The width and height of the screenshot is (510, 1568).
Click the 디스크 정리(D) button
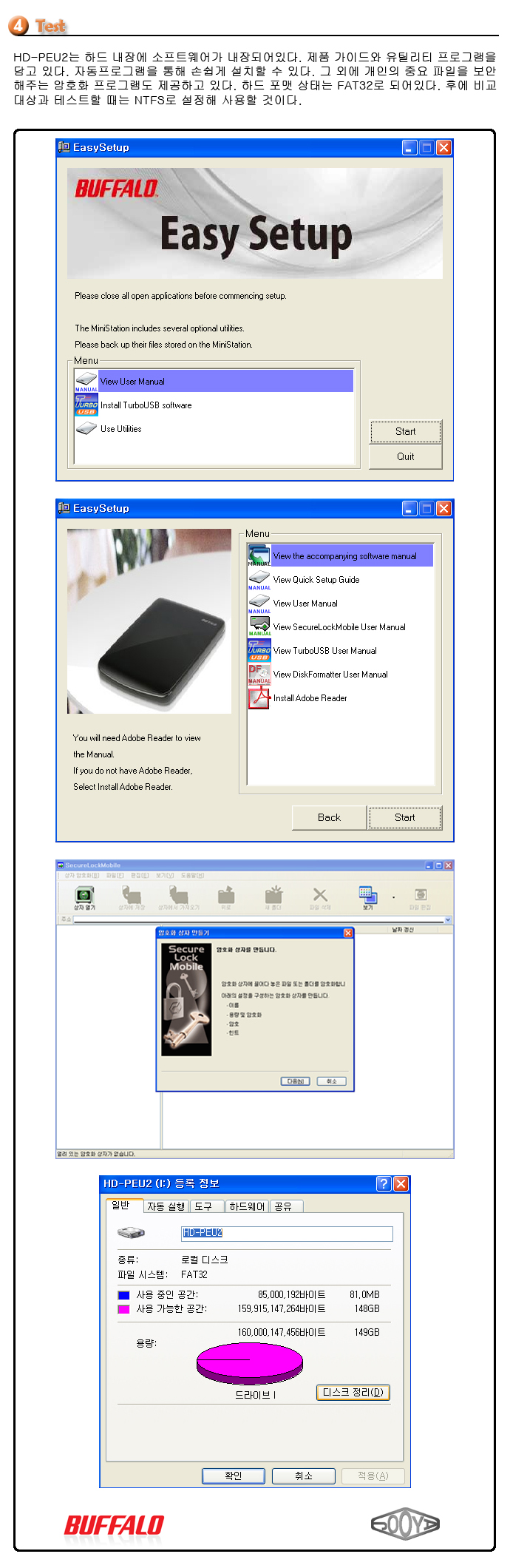pos(353,1392)
